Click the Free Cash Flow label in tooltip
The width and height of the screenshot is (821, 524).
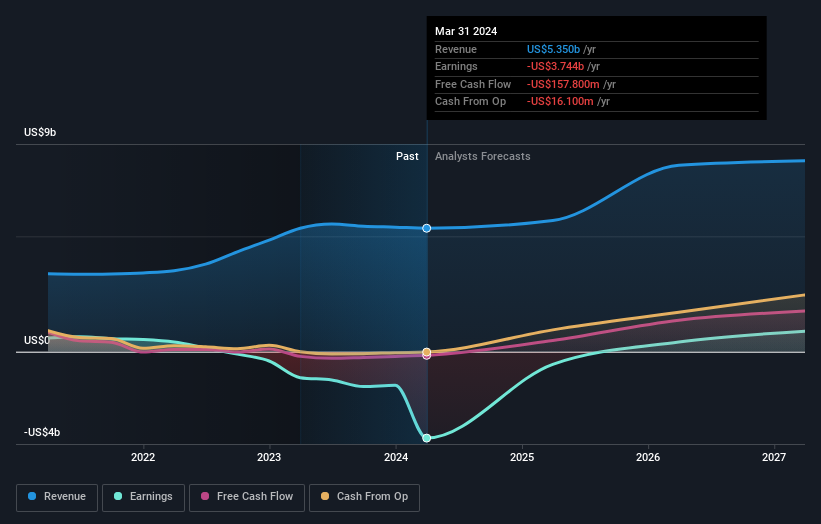point(473,84)
